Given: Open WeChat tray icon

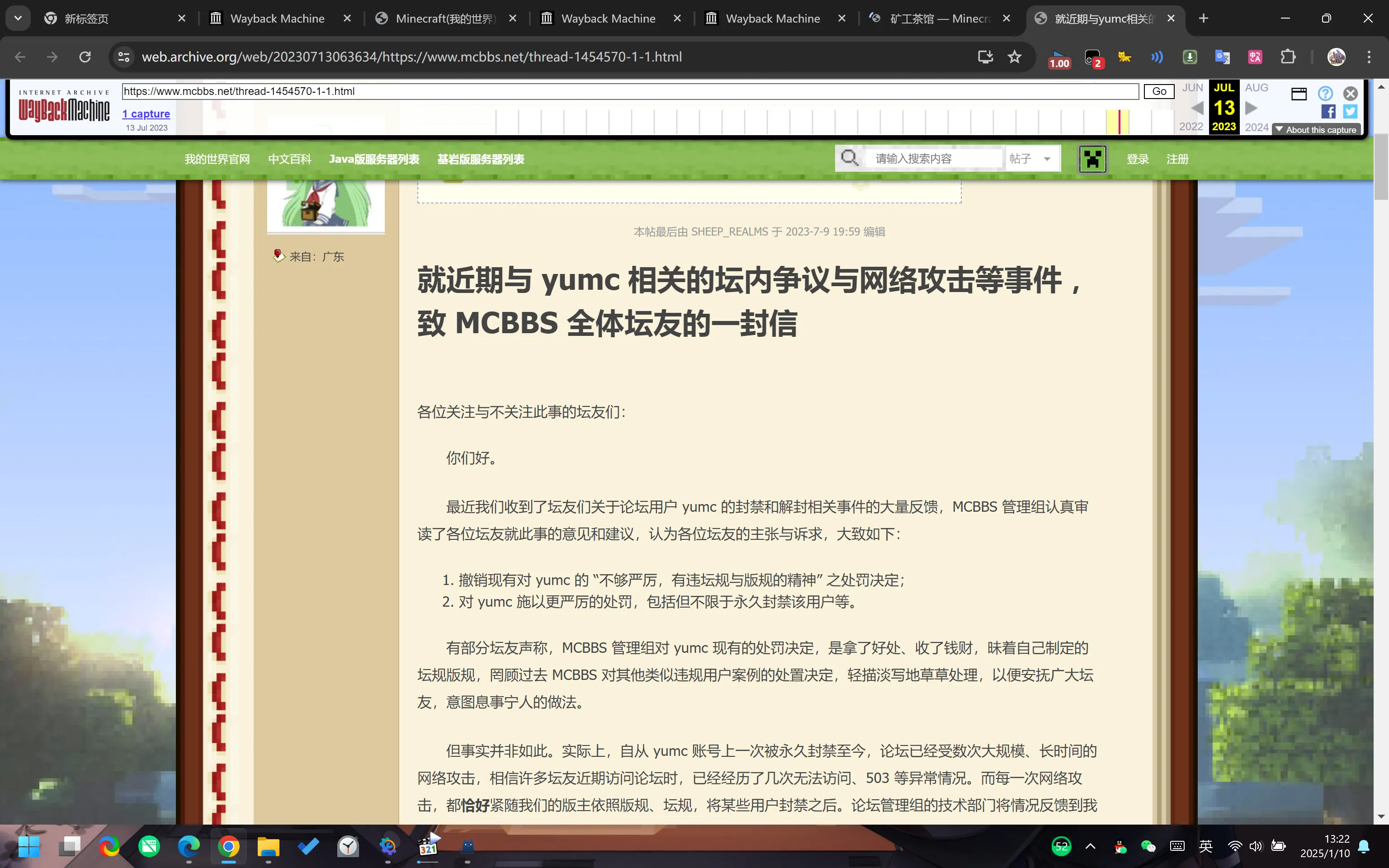Looking at the screenshot, I should coord(1148,846).
